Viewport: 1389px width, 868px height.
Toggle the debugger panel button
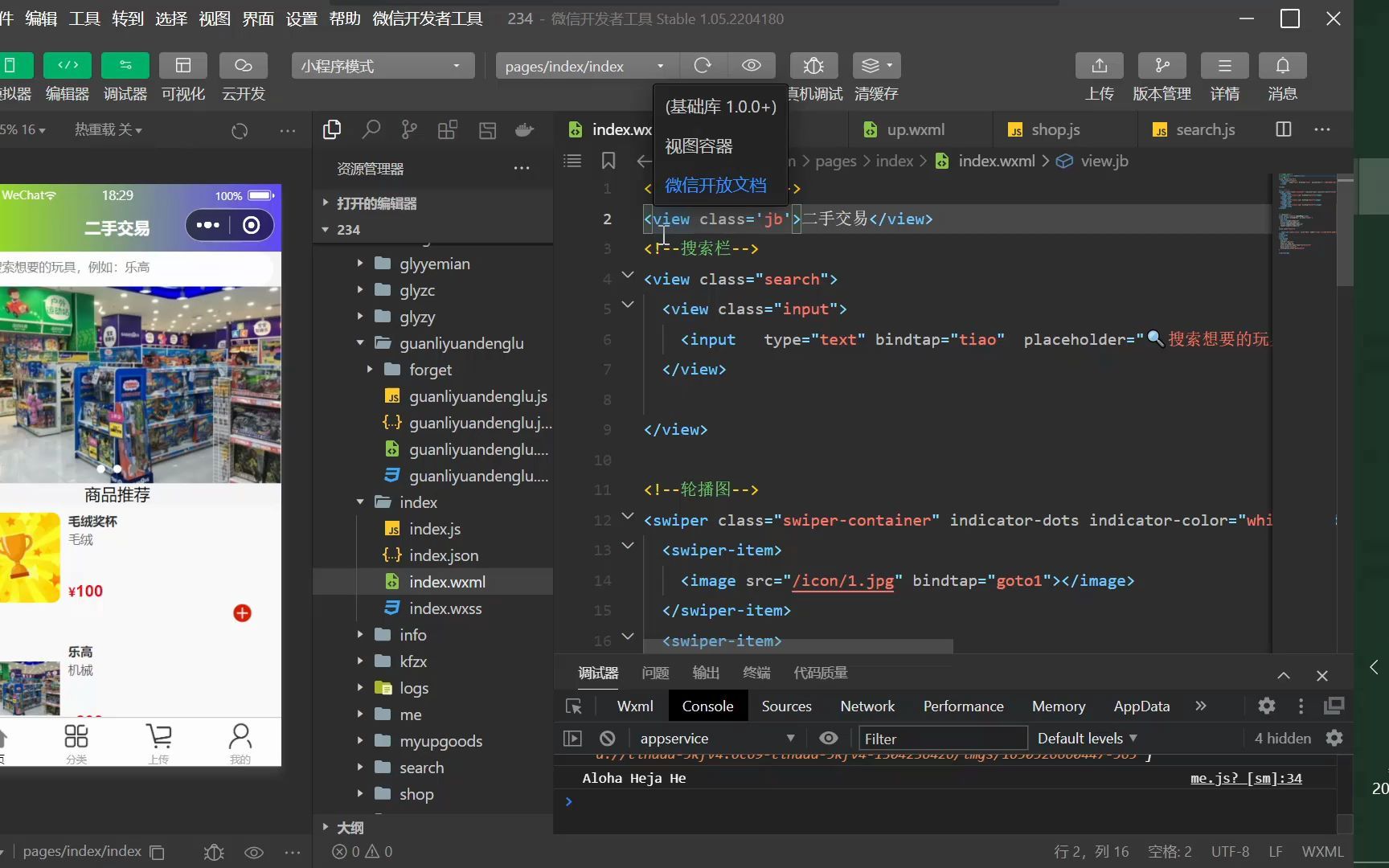125,66
